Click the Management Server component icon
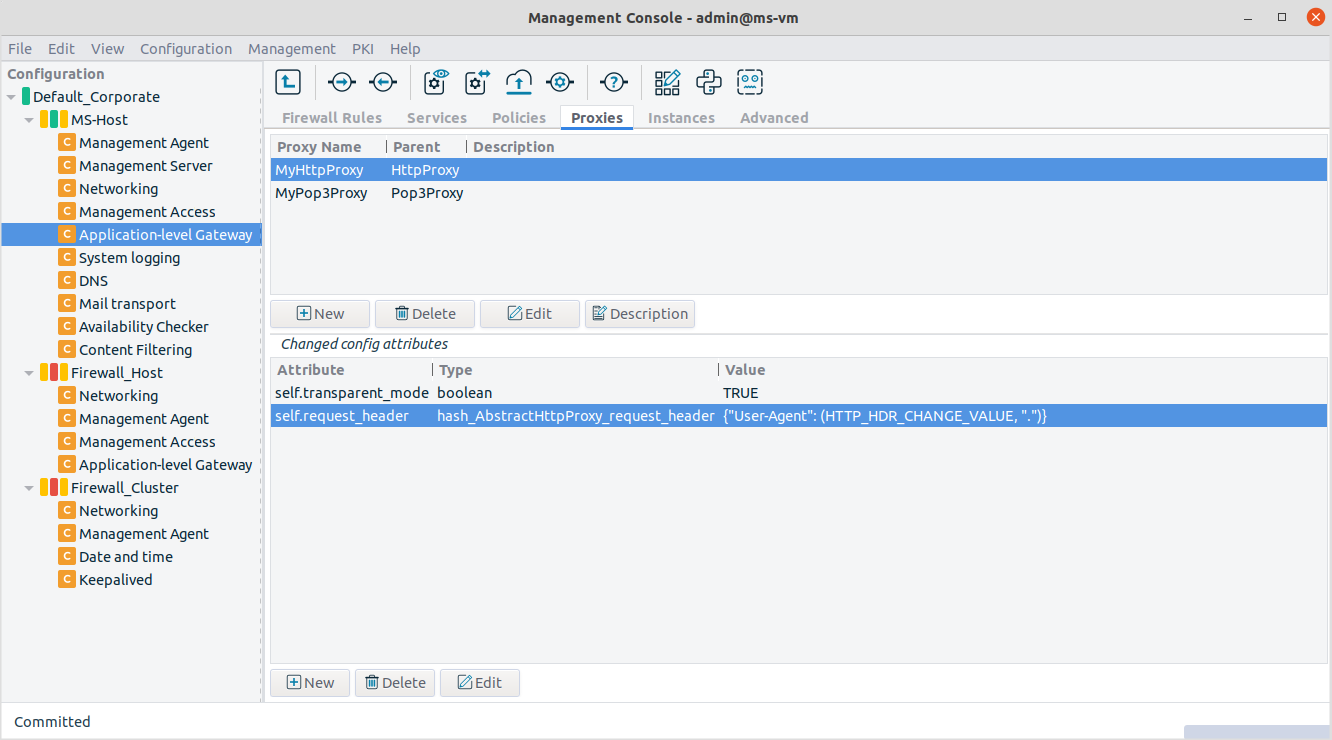Image resolution: width=1332 pixels, height=740 pixels. (67, 166)
